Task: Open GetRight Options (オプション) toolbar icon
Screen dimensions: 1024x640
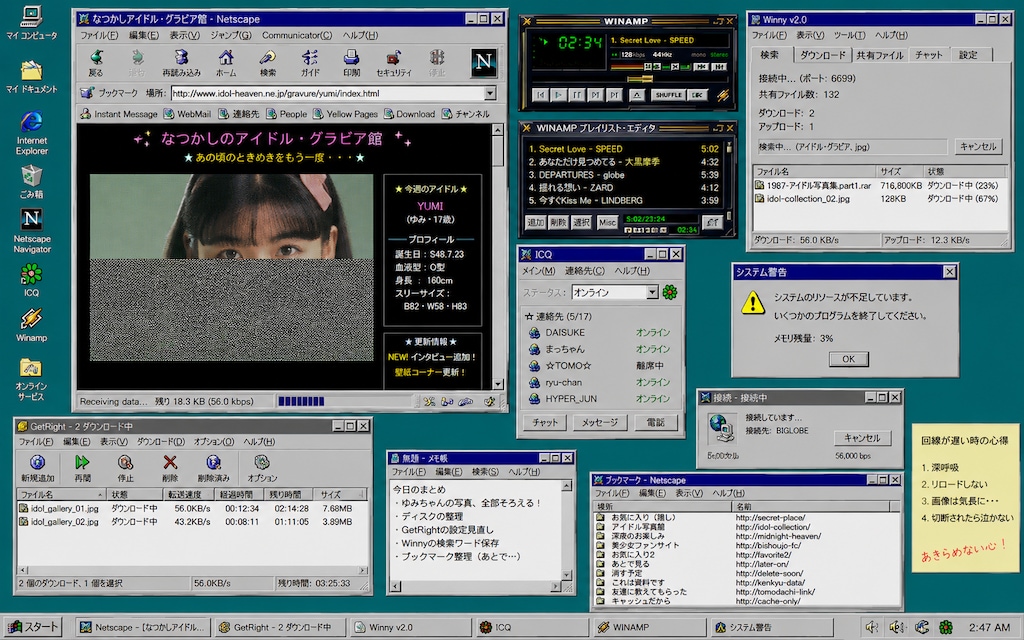Action: point(262,463)
